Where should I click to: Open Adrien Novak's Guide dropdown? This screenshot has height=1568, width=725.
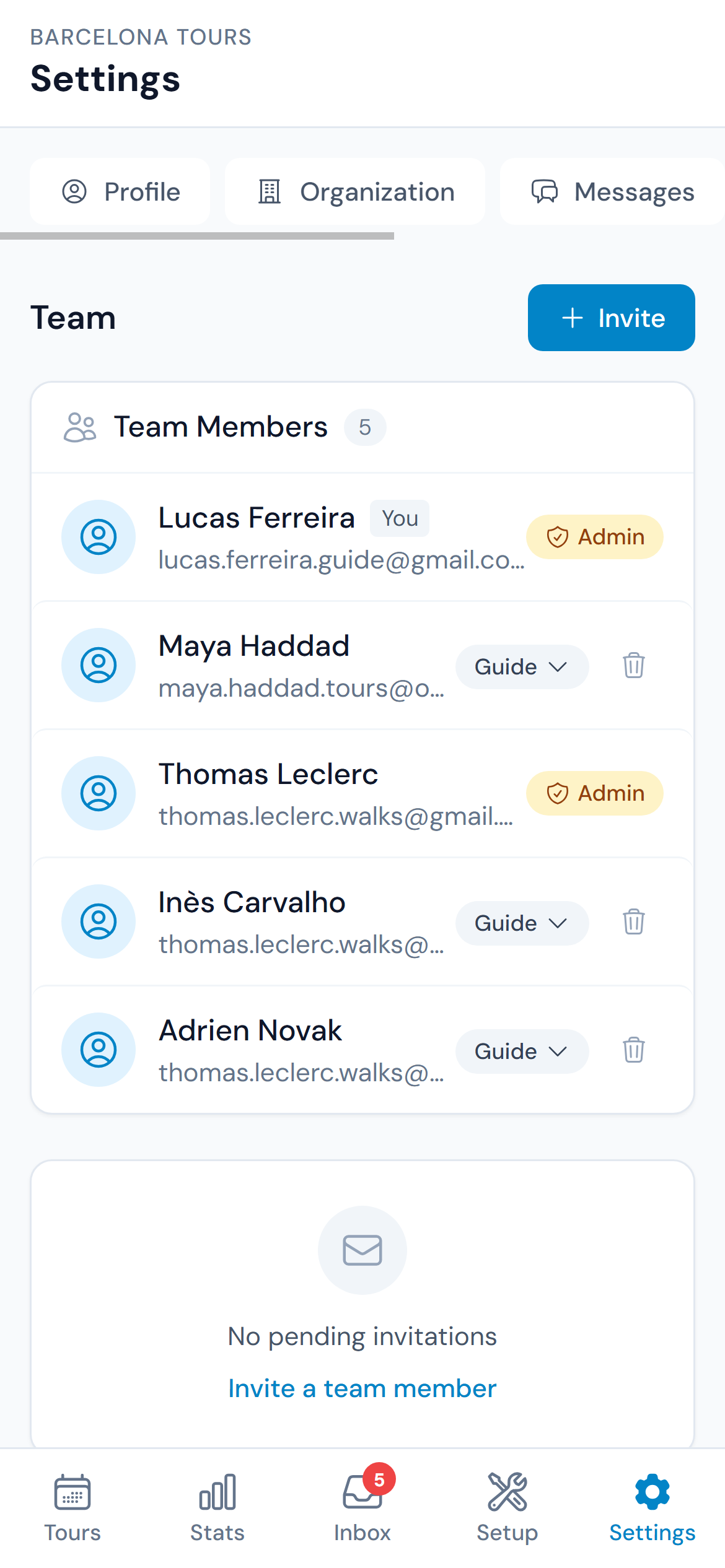(x=522, y=1051)
